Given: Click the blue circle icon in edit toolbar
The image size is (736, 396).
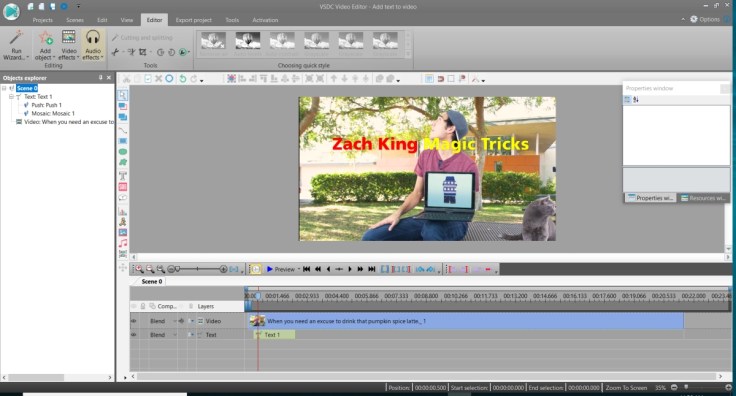Looking at the screenshot, I should (x=169, y=79).
